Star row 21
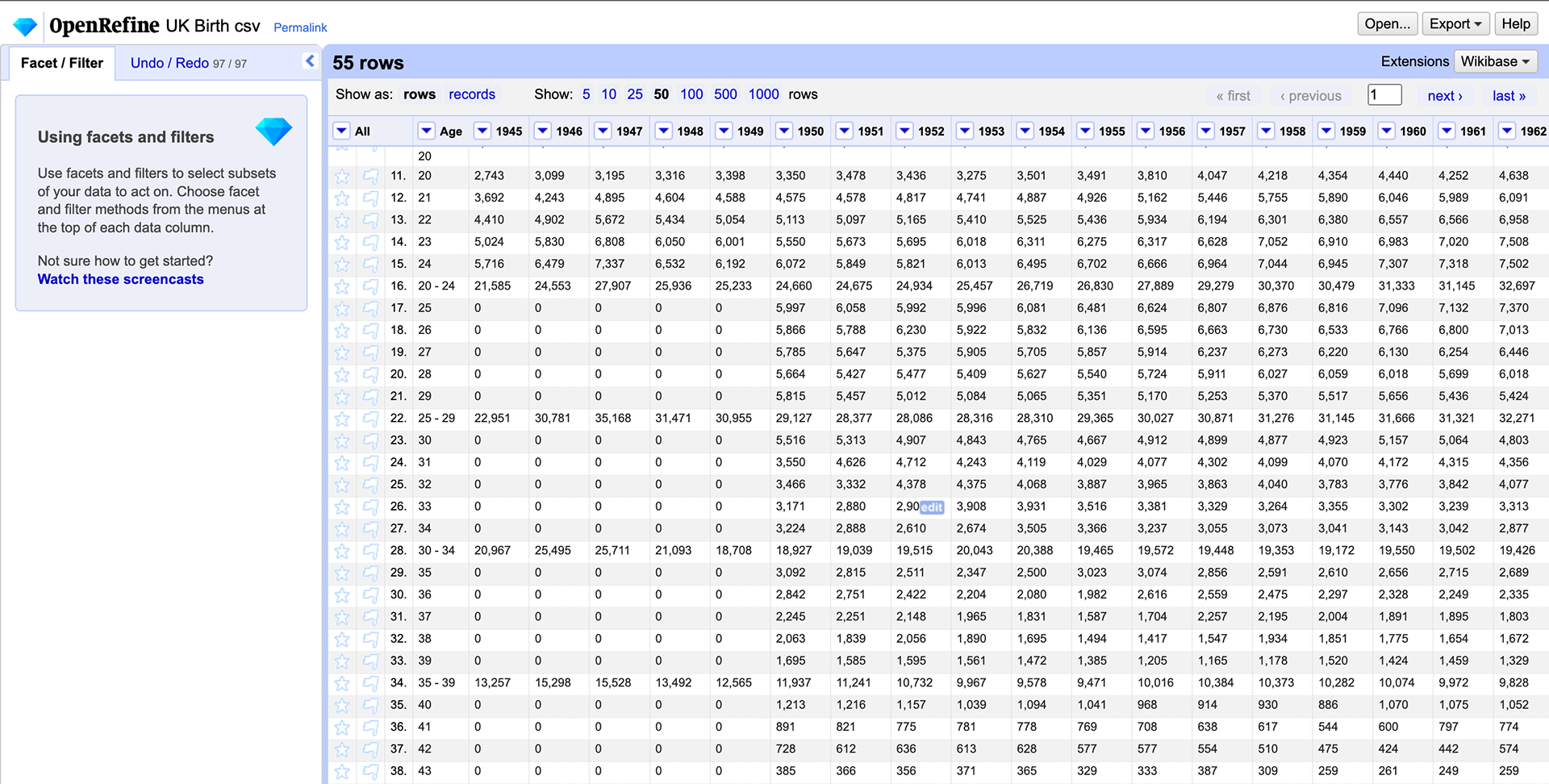The image size is (1549, 784). point(342,396)
